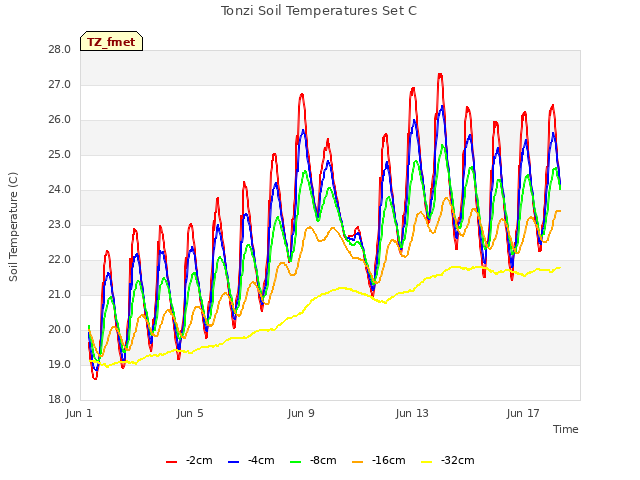This screenshot has height=480, width=640.
Task: Click the 25.0 y-axis tick label
Action: [x=60, y=155]
